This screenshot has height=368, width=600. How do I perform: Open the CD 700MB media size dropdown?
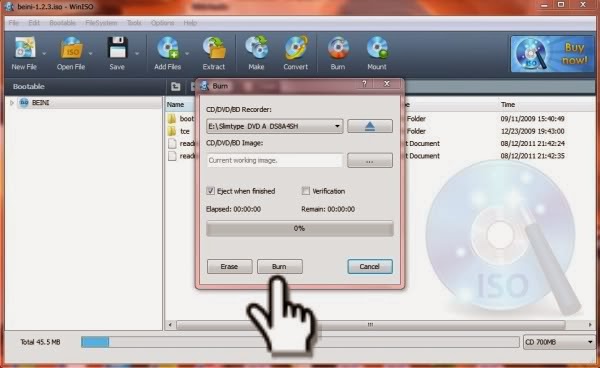tap(558, 342)
